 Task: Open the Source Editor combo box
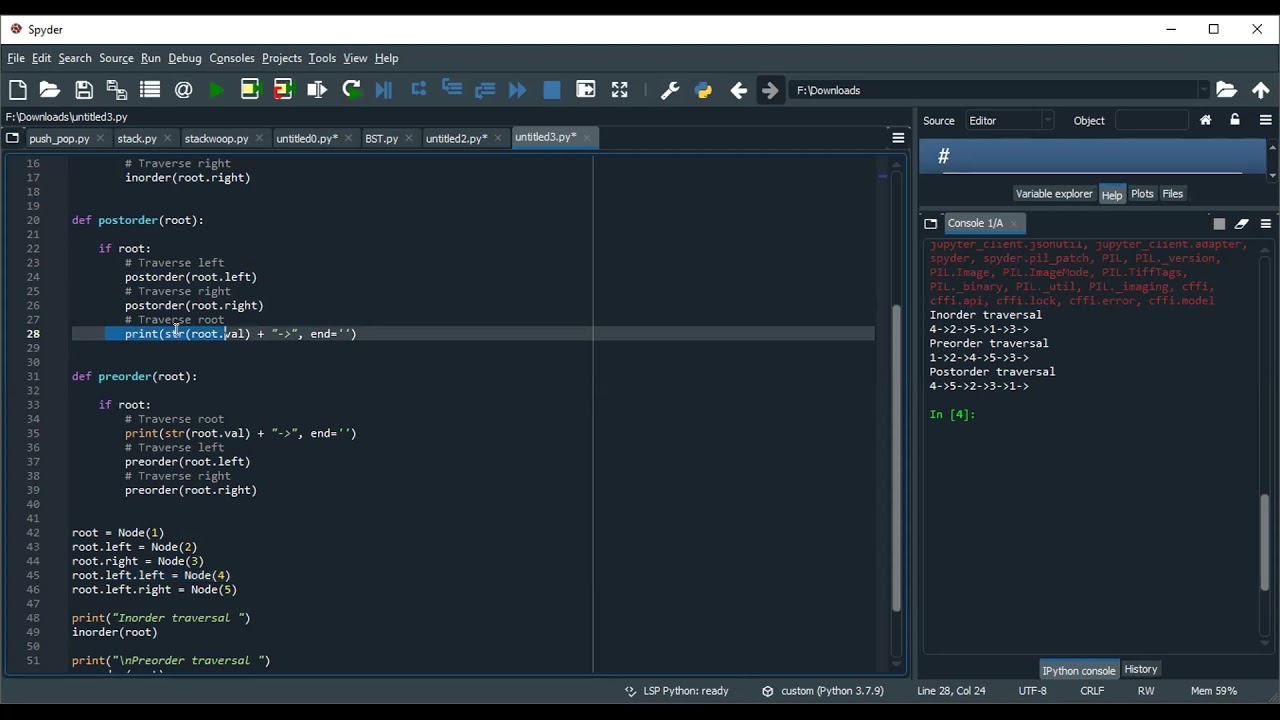click(x=1009, y=121)
